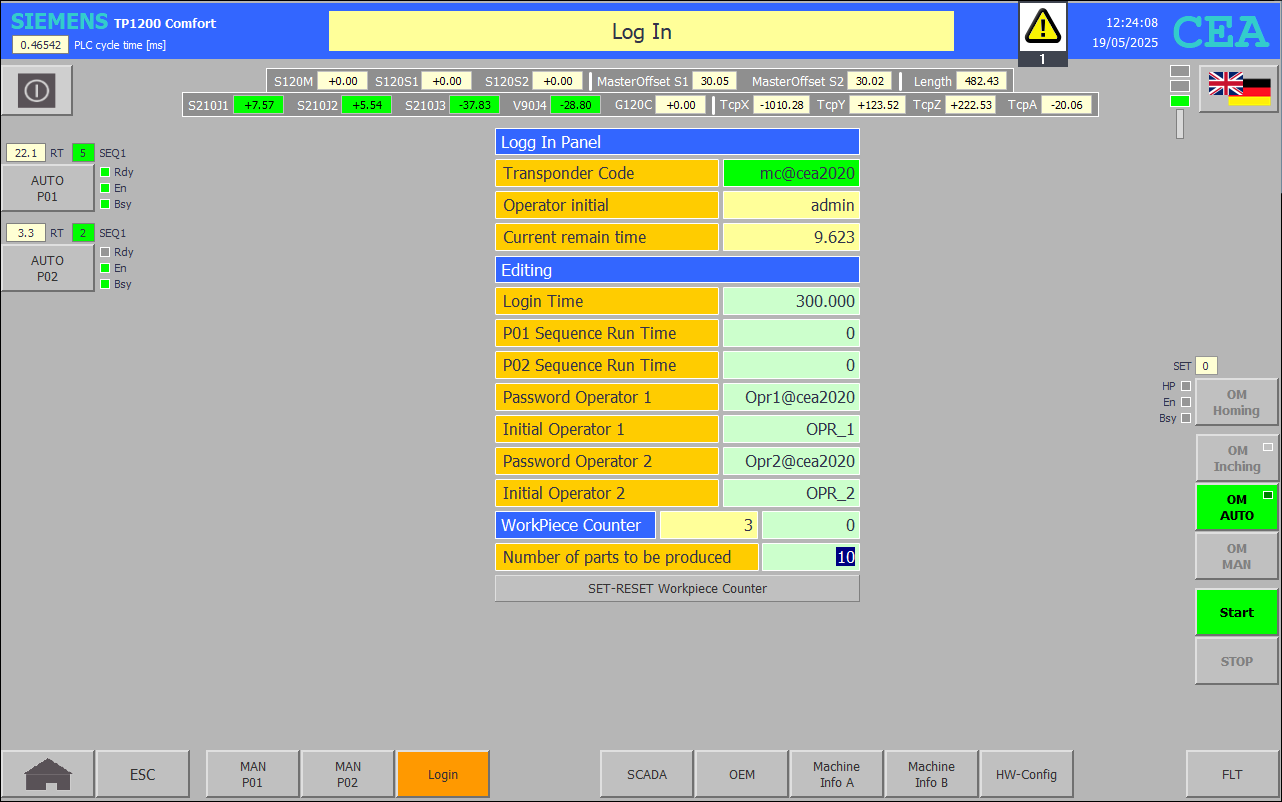Viewport: 1282px width, 802px height.
Task: Switch to OM MAN mode
Action: click(1237, 556)
